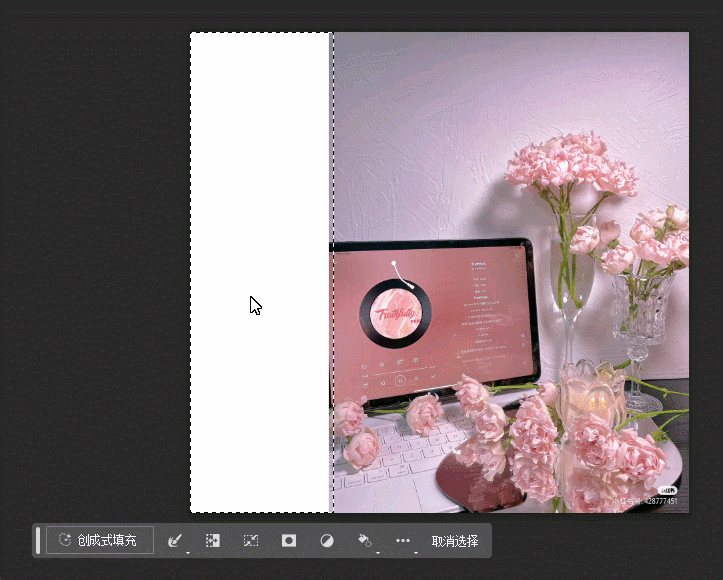Click 取消选择 to deselect
Image resolution: width=723 pixels, height=580 pixels.
coord(455,540)
